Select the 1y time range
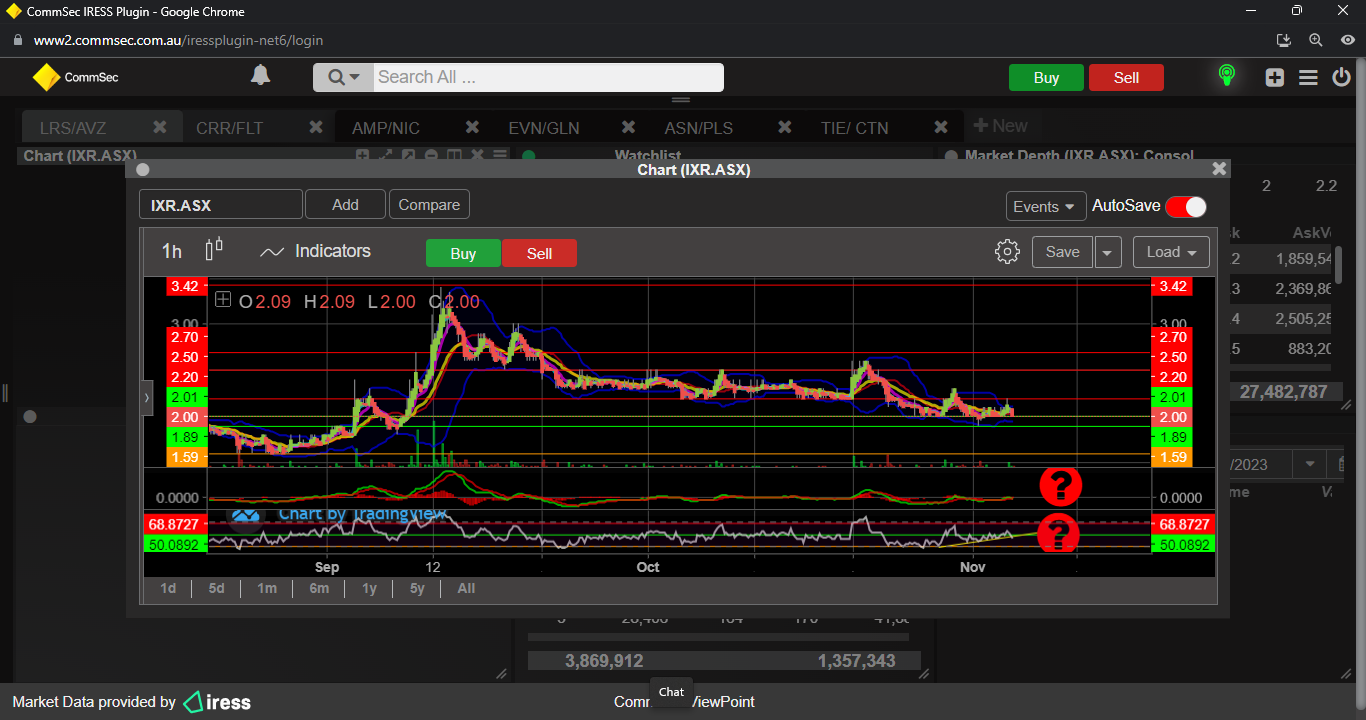1366x720 pixels. 369,588
